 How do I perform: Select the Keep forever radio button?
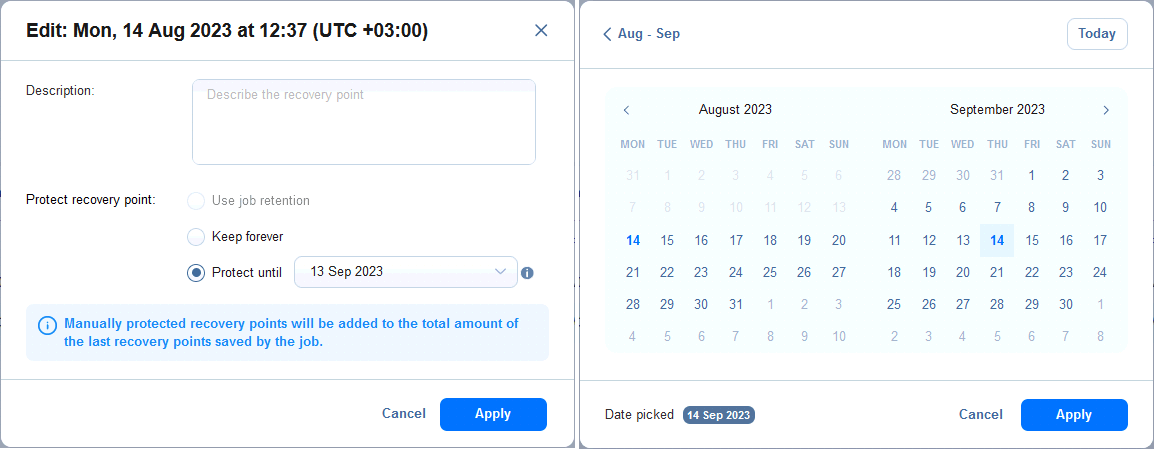coord(196,237)
